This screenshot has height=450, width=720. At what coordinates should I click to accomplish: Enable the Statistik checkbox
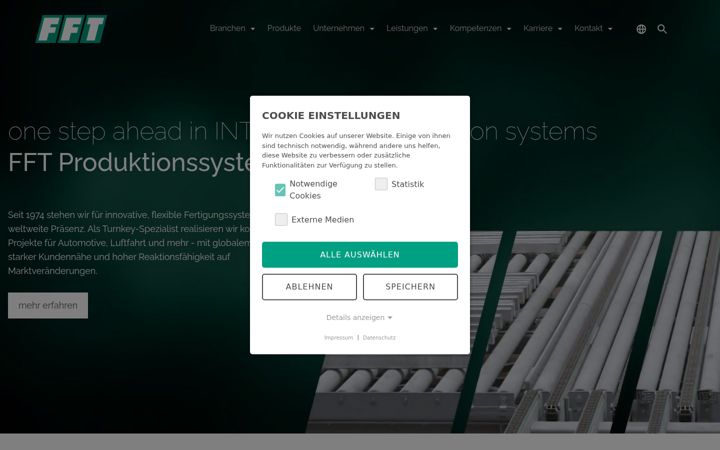pos(381,184)
